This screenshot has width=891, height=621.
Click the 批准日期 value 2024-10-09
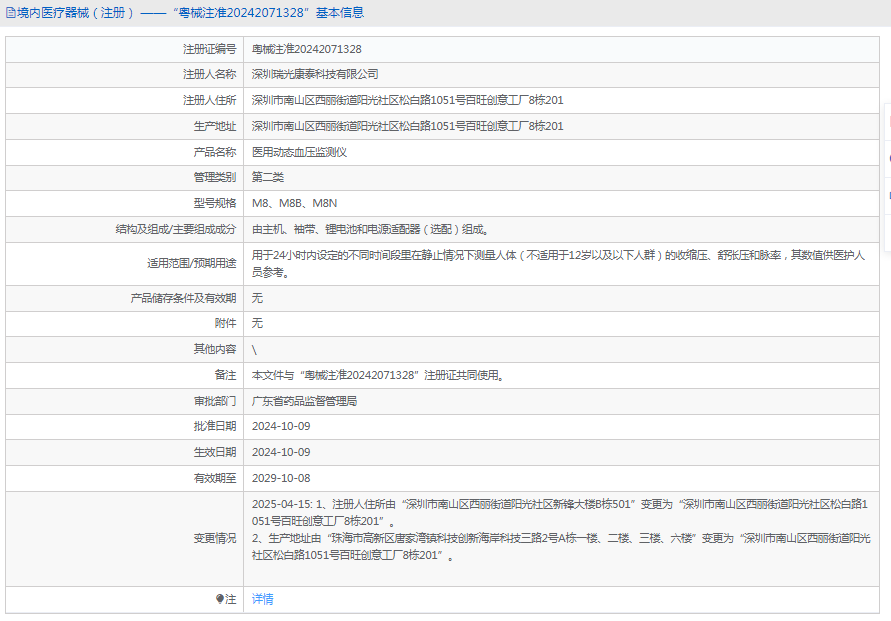point(281,426)
